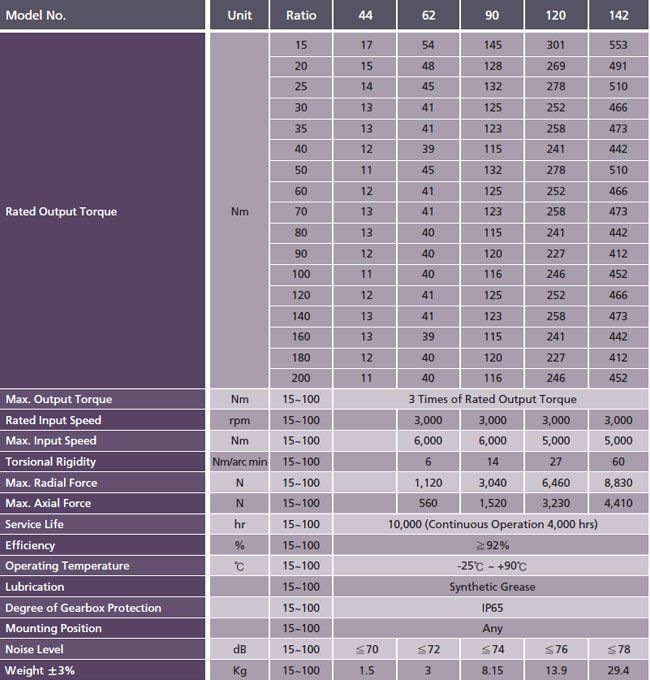The image size is (650, 680).
Task: Select the 'Ratio' column header
Action: (x=301, y=15)
